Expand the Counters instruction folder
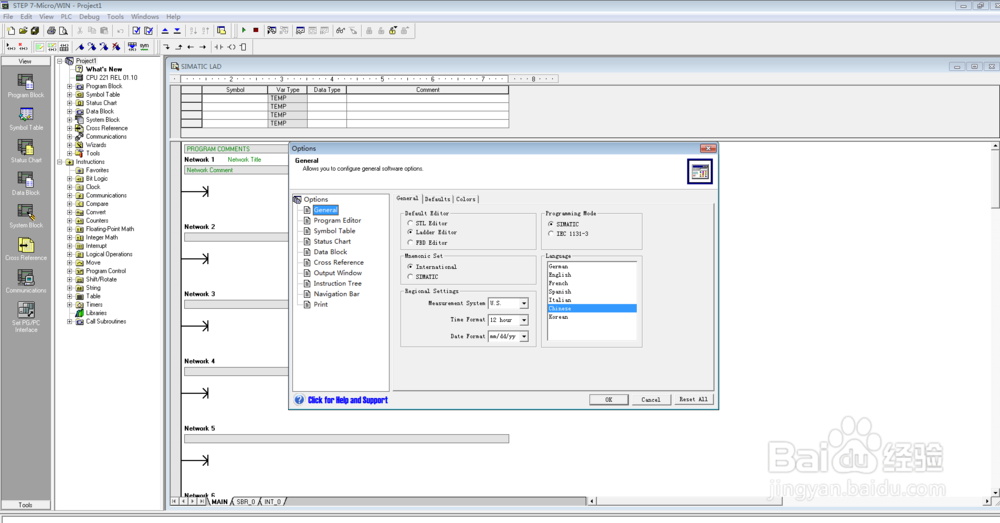Screen dimensions: 1000x523 click(70, 221)
